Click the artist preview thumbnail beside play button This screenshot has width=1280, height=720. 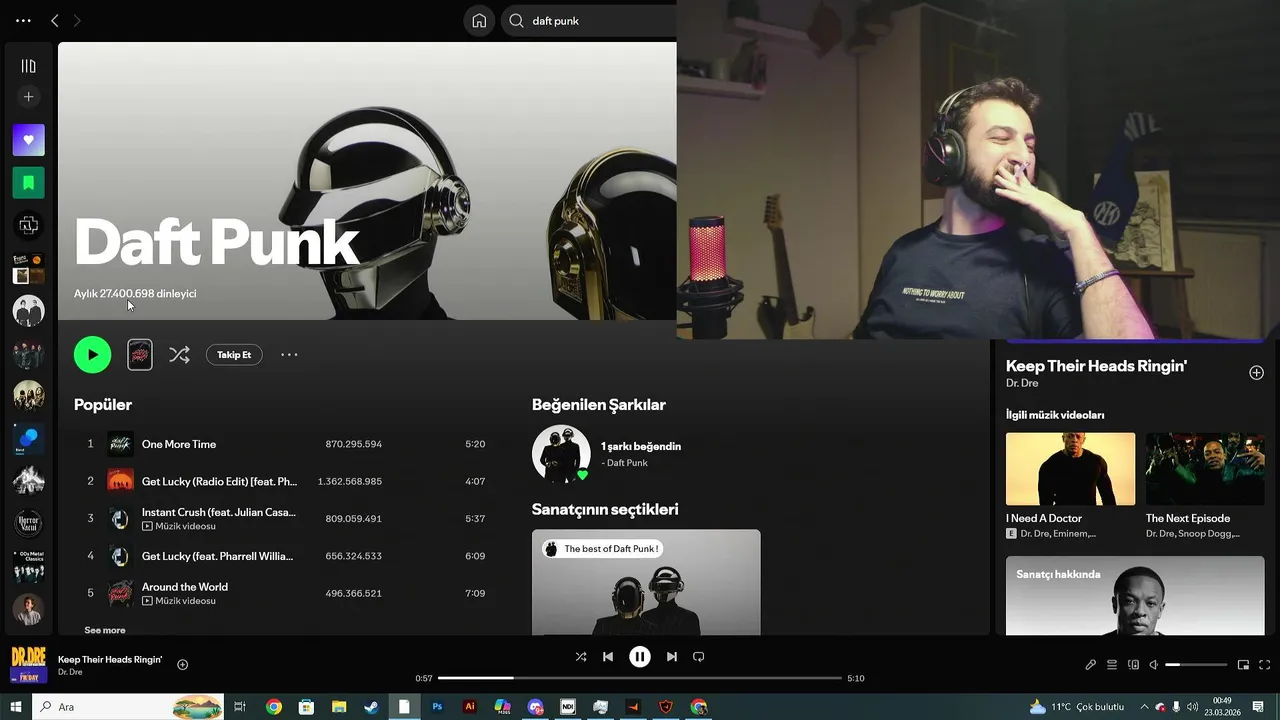(140, 354)
